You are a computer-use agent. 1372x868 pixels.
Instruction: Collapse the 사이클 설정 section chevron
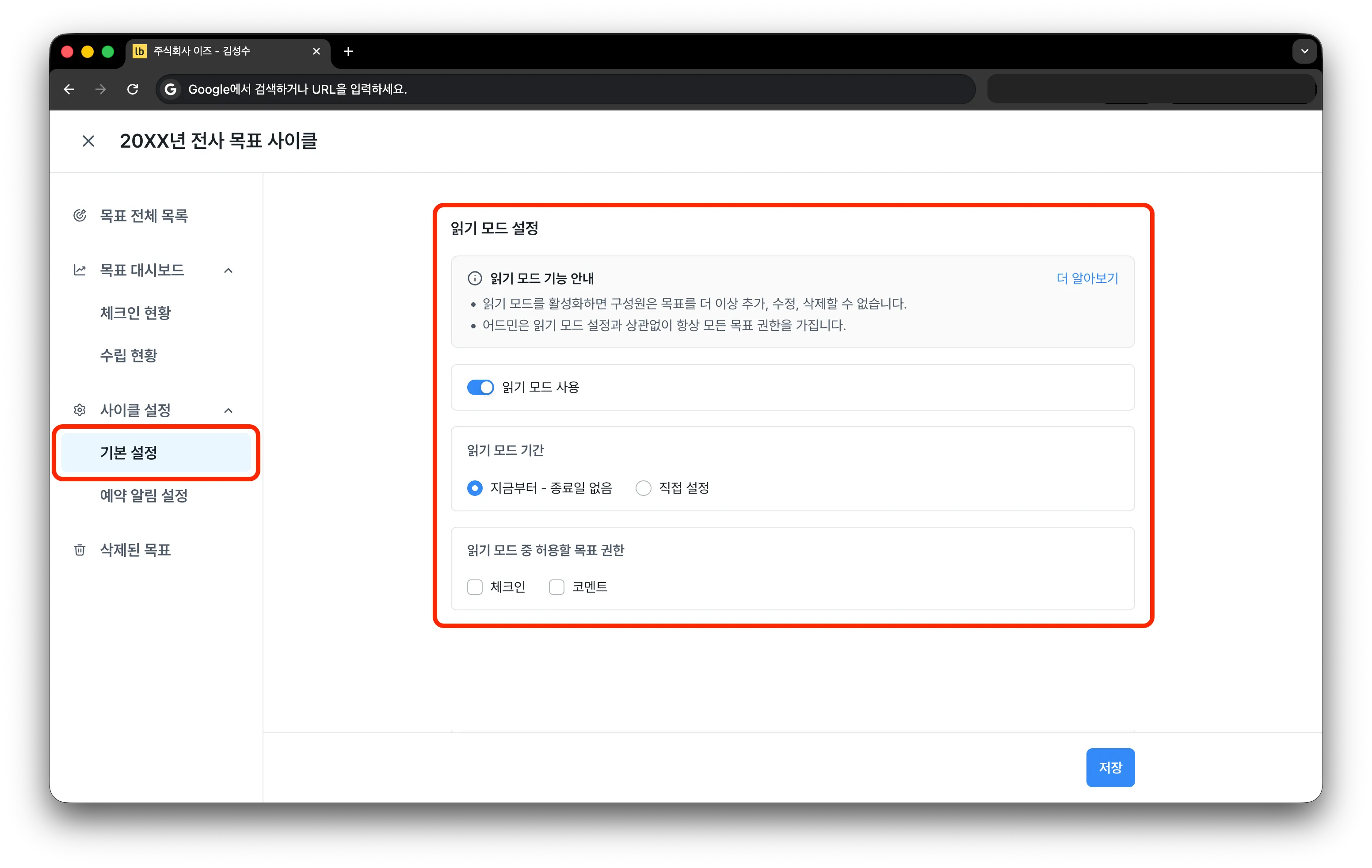pos(229,410)
